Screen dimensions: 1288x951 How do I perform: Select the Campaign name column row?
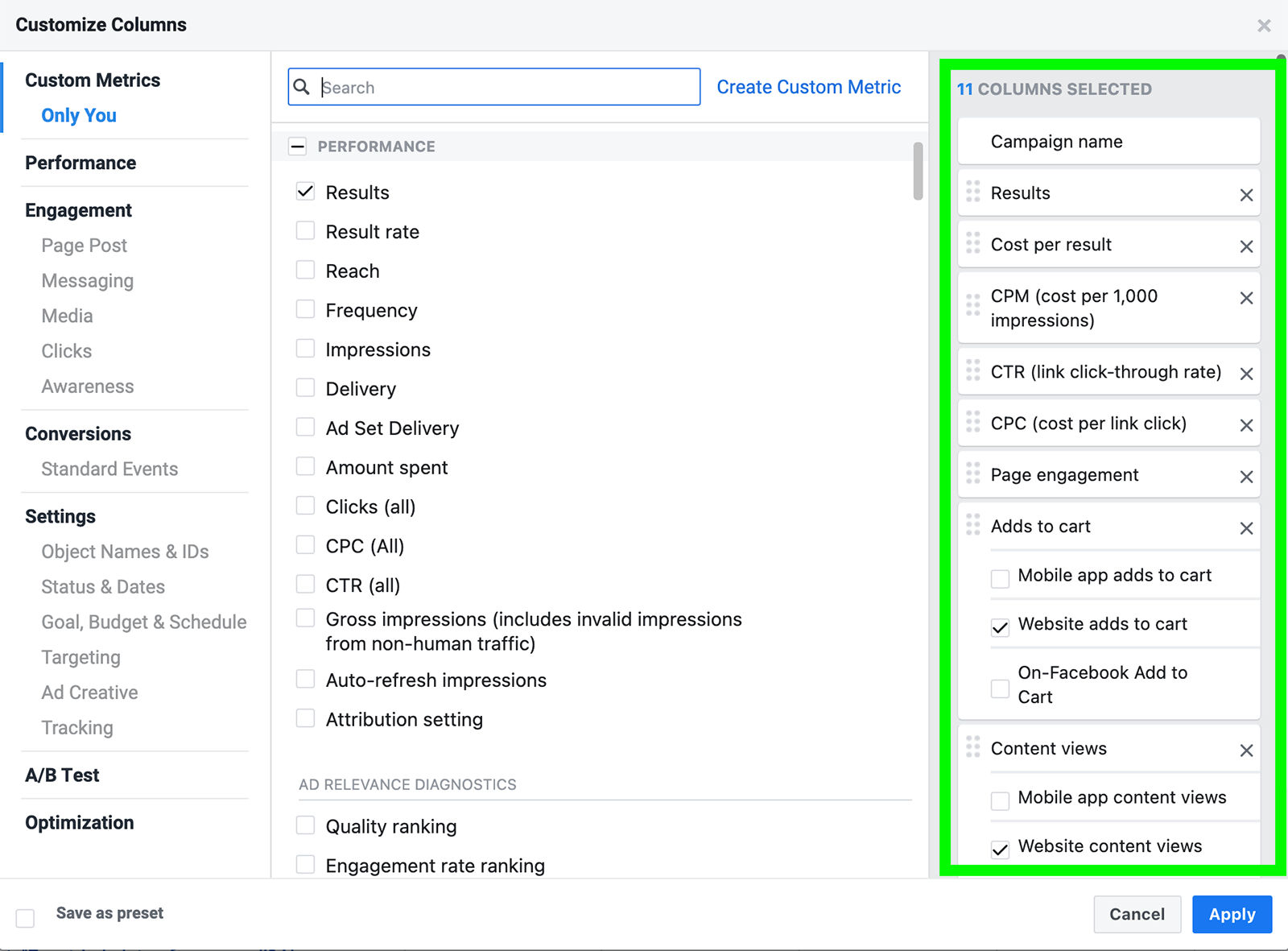point(1108,142)
